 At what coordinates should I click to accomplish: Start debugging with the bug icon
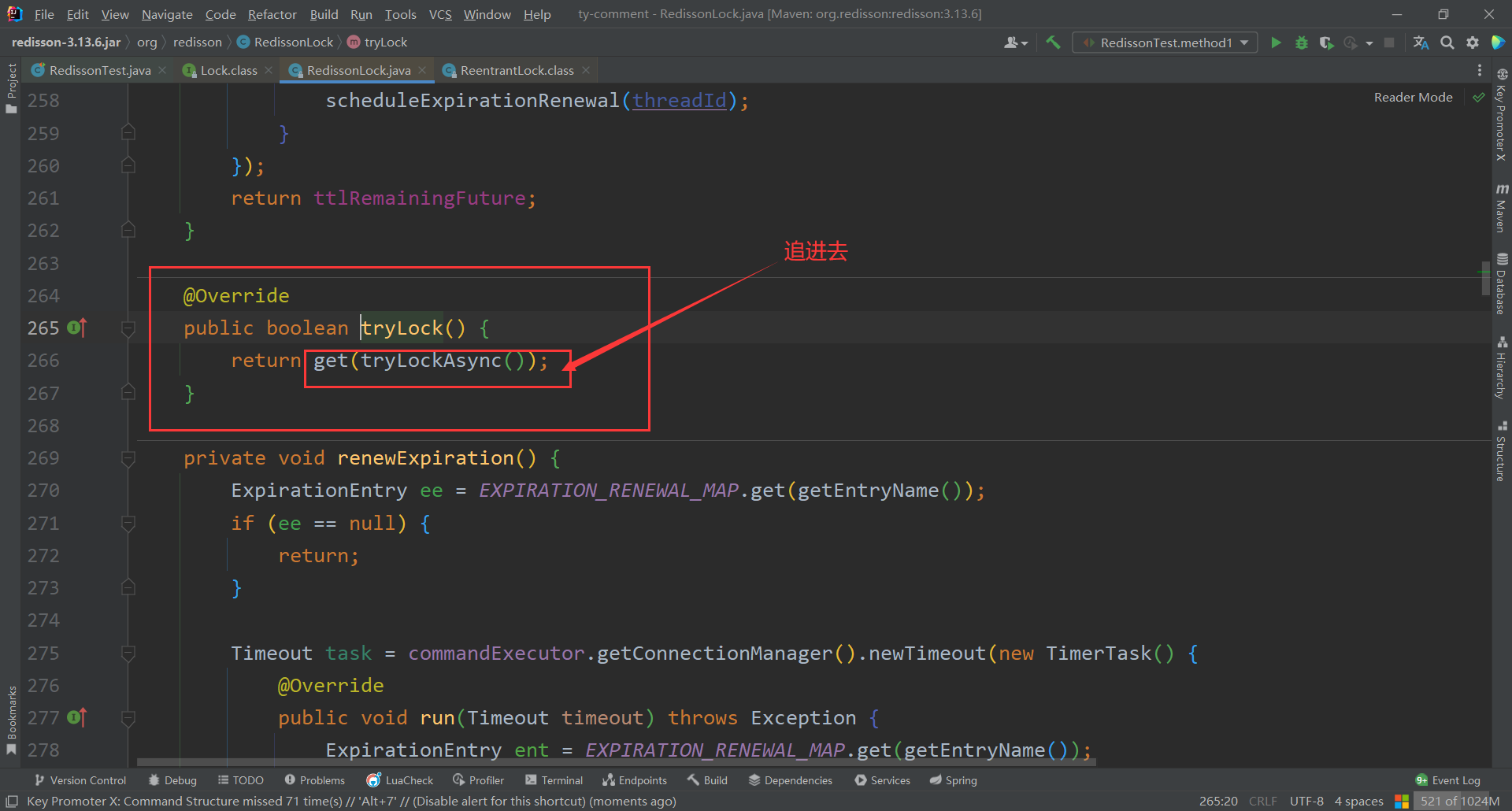pos(1301,43)
